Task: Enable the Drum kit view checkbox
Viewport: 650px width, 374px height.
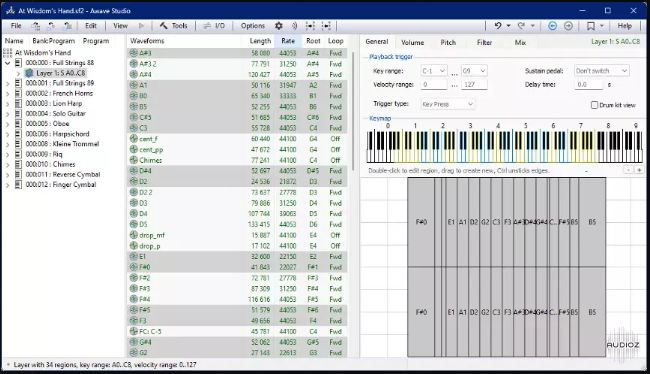Action: pos(594,105)
